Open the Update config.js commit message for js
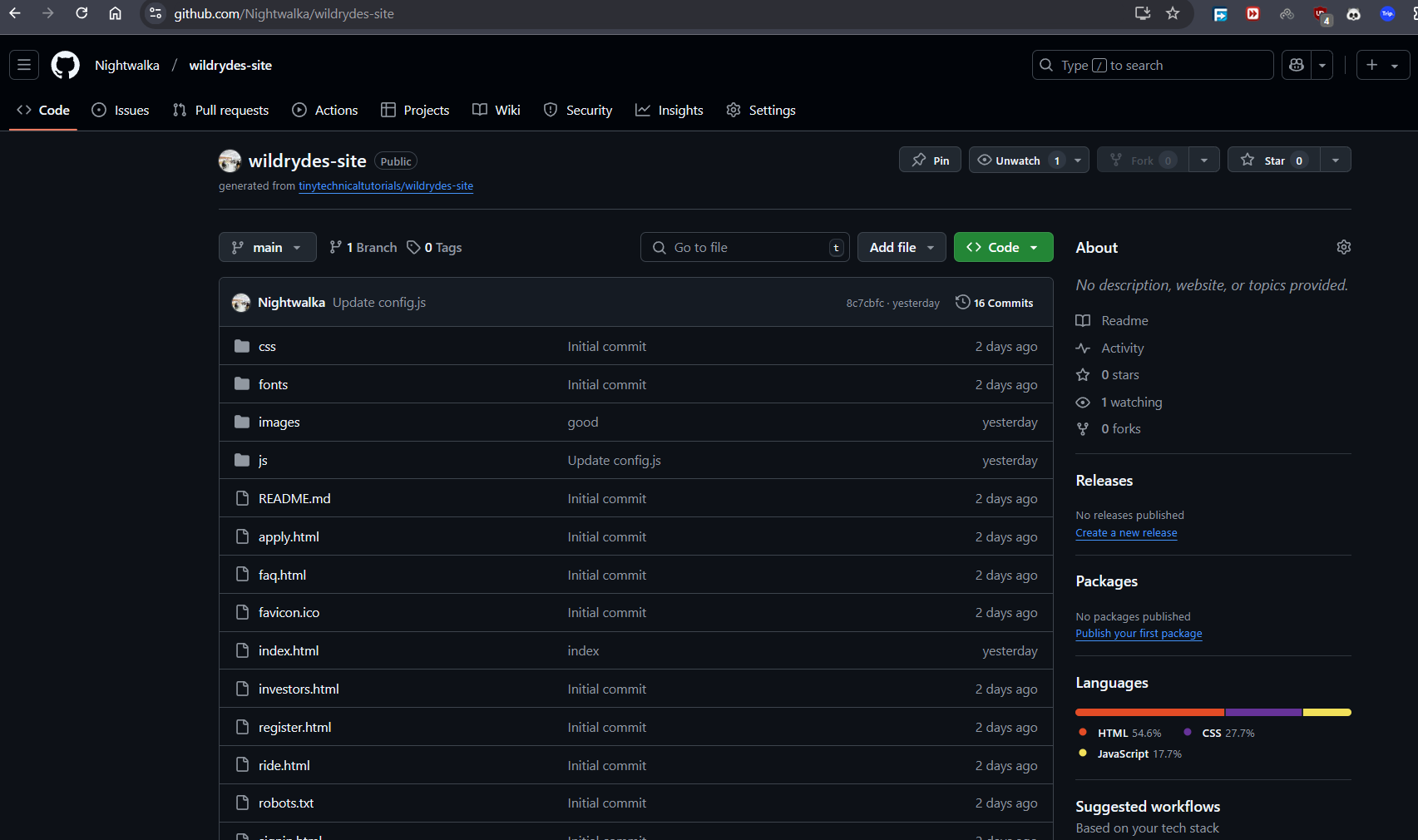 point(614,460)
